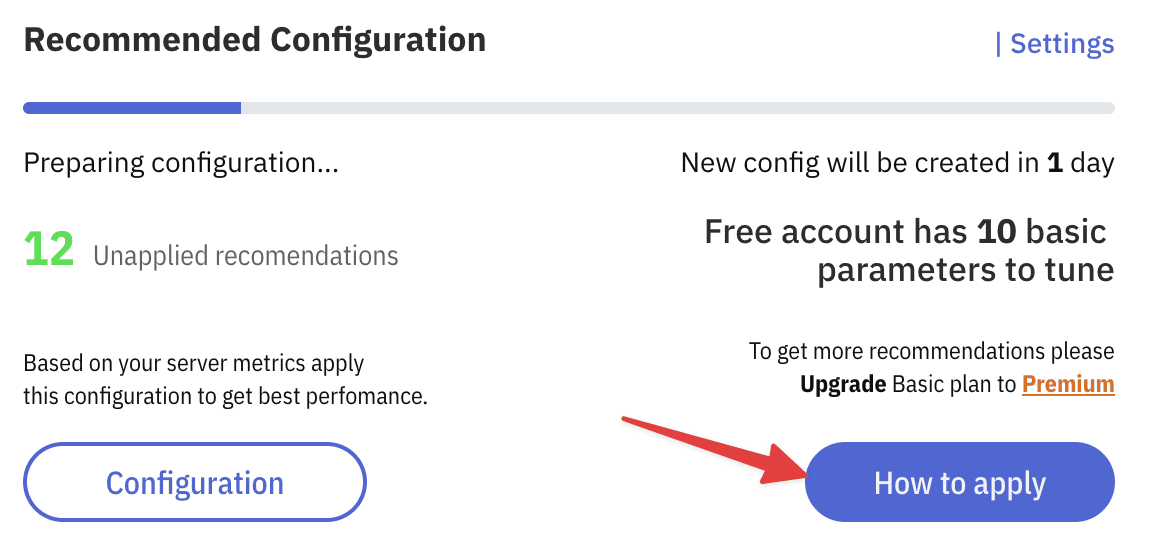Click the To get more recommendations text

coord(931,351)
